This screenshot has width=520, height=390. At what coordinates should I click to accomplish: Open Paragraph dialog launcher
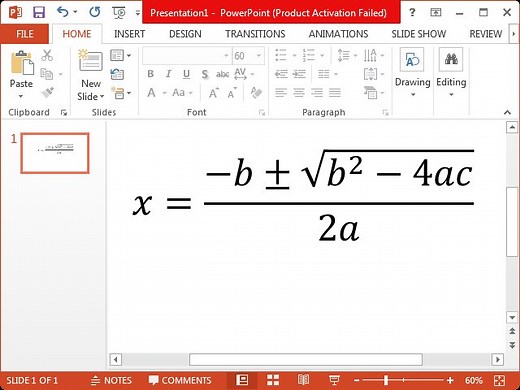(385, 113)
